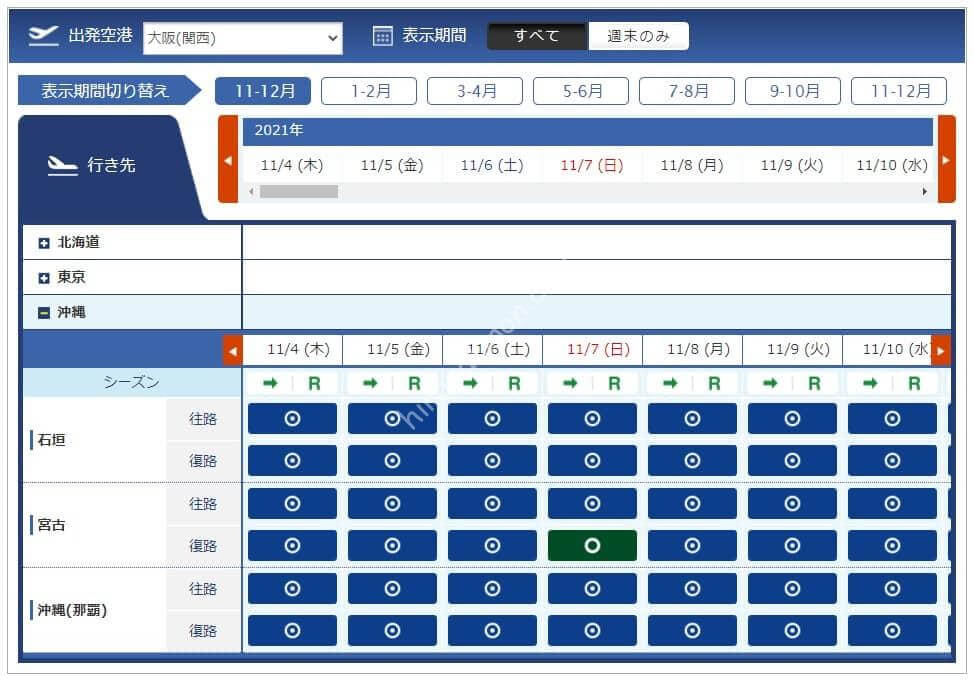Screen dimensions: 974x680
Task: Select 石垣 往路 availability for 11/5
Action: [392, 419]
